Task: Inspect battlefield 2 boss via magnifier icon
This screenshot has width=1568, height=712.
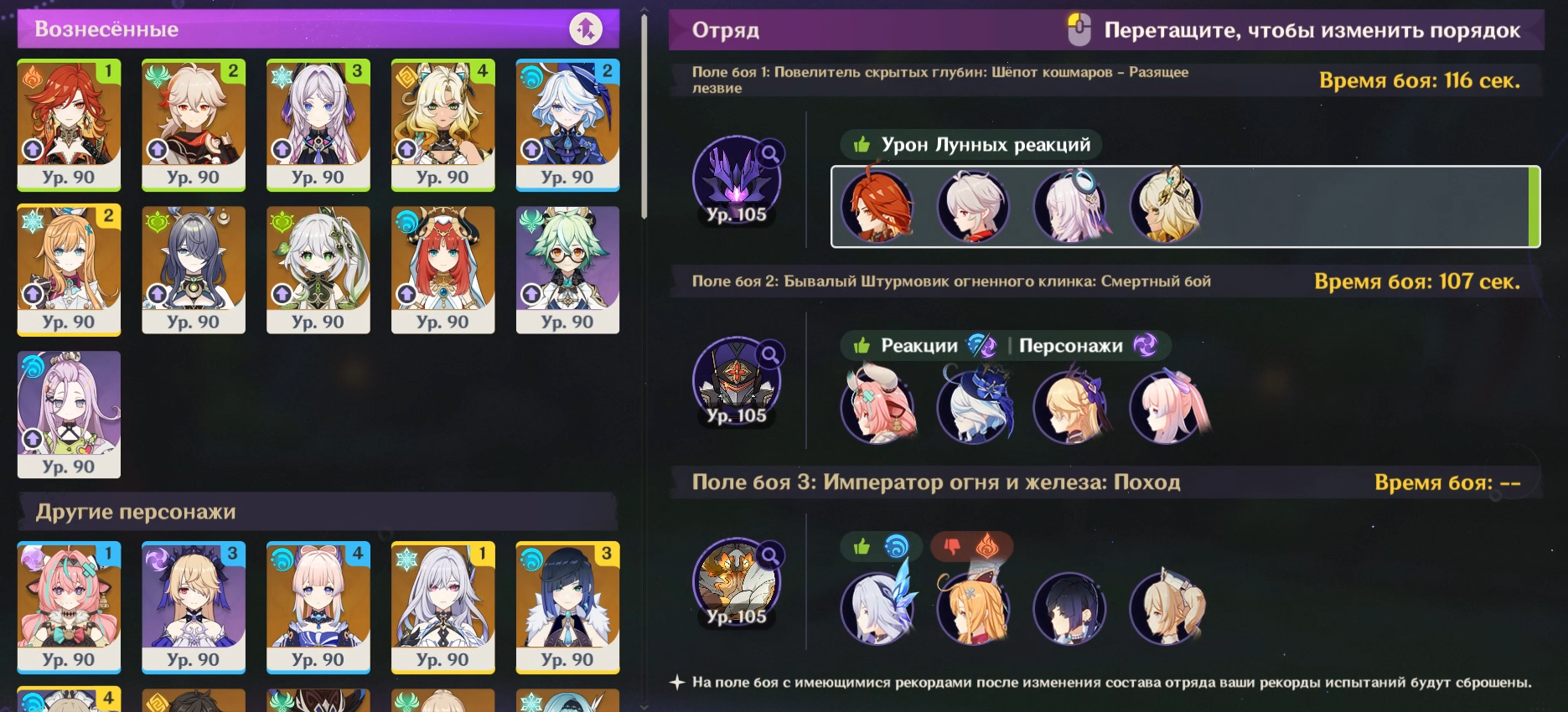Action: pos(769,355)
